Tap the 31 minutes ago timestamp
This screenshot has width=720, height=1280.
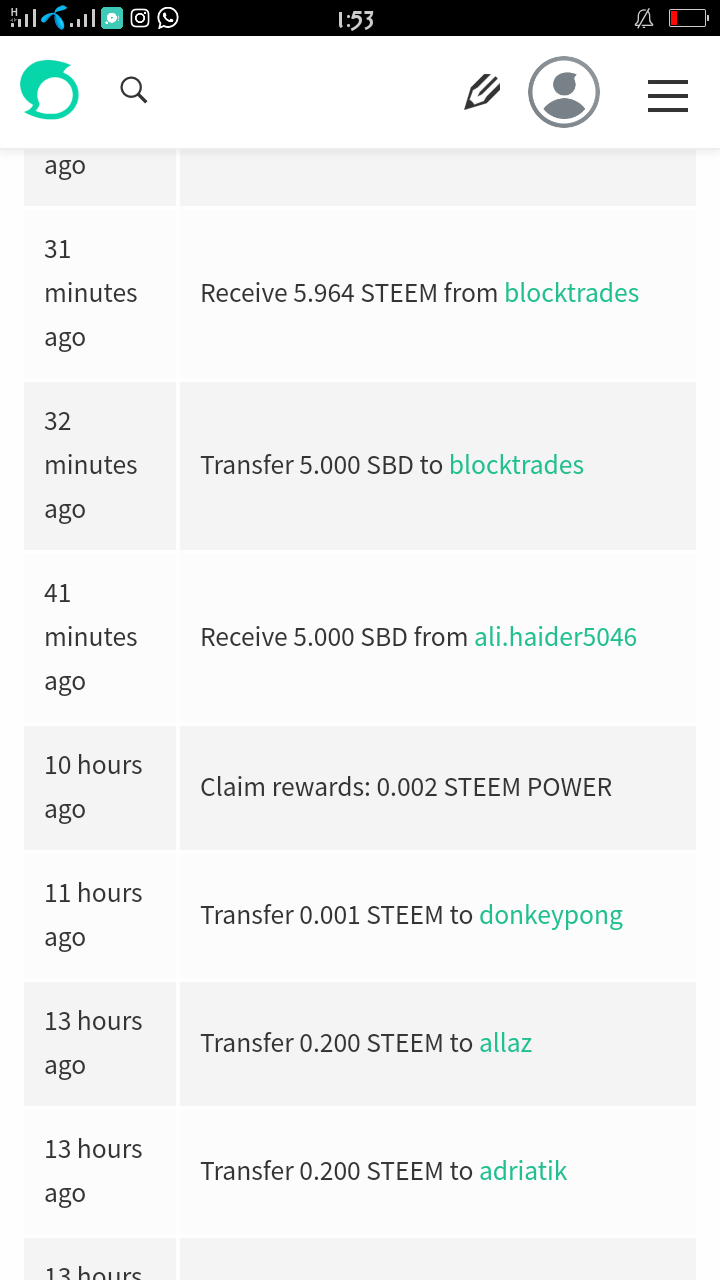90,293
